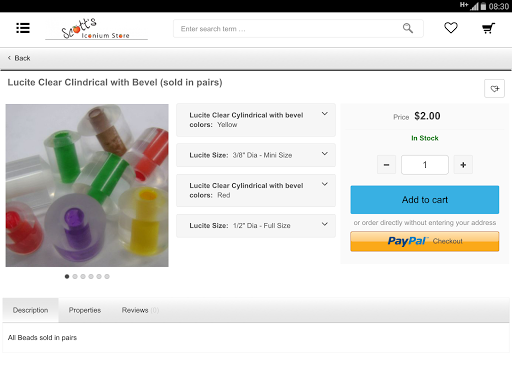Image resolution: width=512 pixels, height=384 pixels.
Task: Tap the Scott's Icenium Store logo
Action: (x=96, y=29)
